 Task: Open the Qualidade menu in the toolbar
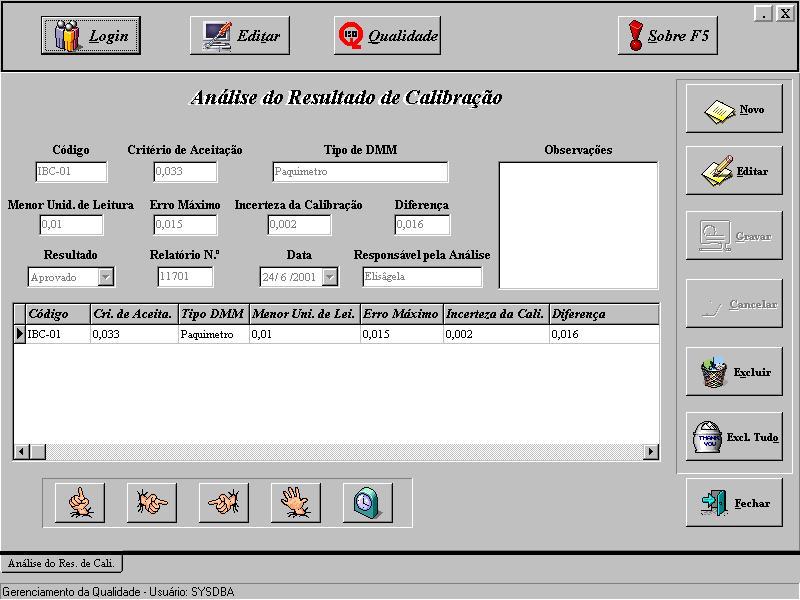tap(387, 36)
